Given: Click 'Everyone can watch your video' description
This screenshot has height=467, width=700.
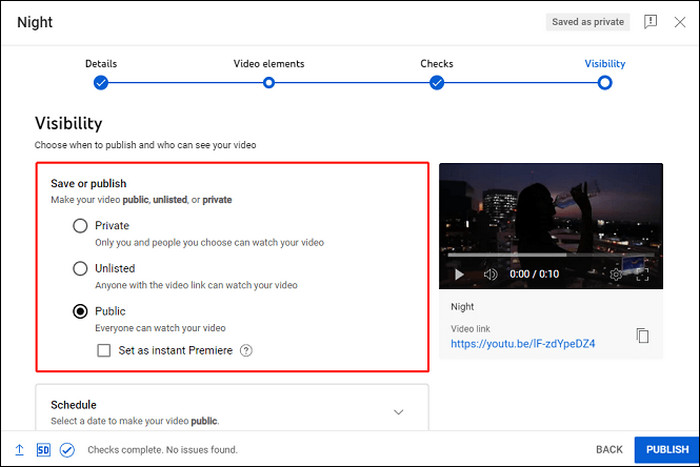Looking at the screenshot, I should (x=160, y=328).
